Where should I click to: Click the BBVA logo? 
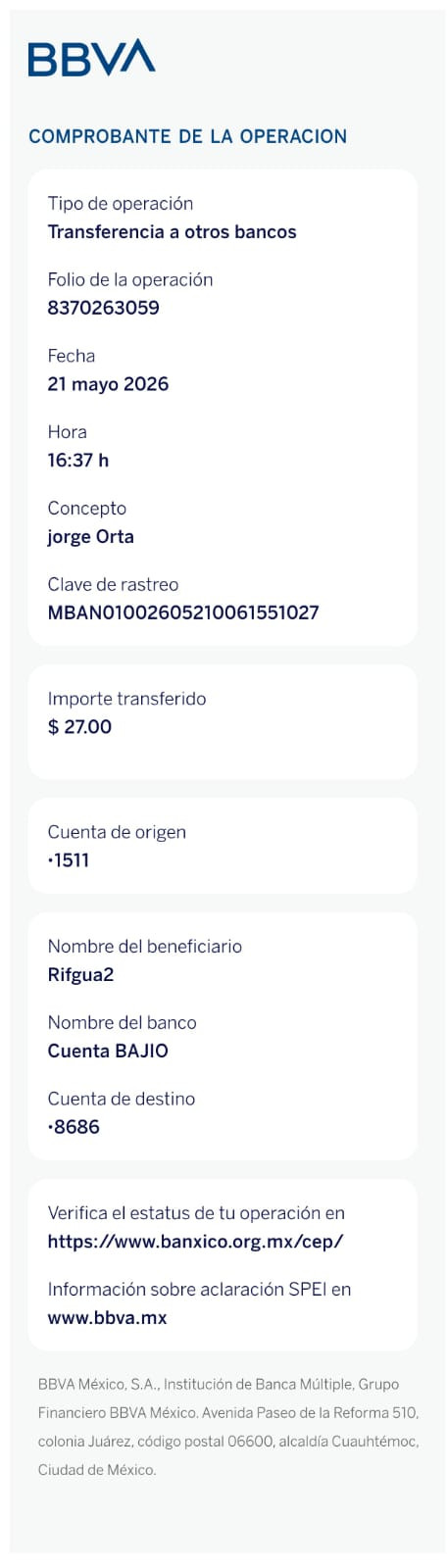tap(91, 58)
